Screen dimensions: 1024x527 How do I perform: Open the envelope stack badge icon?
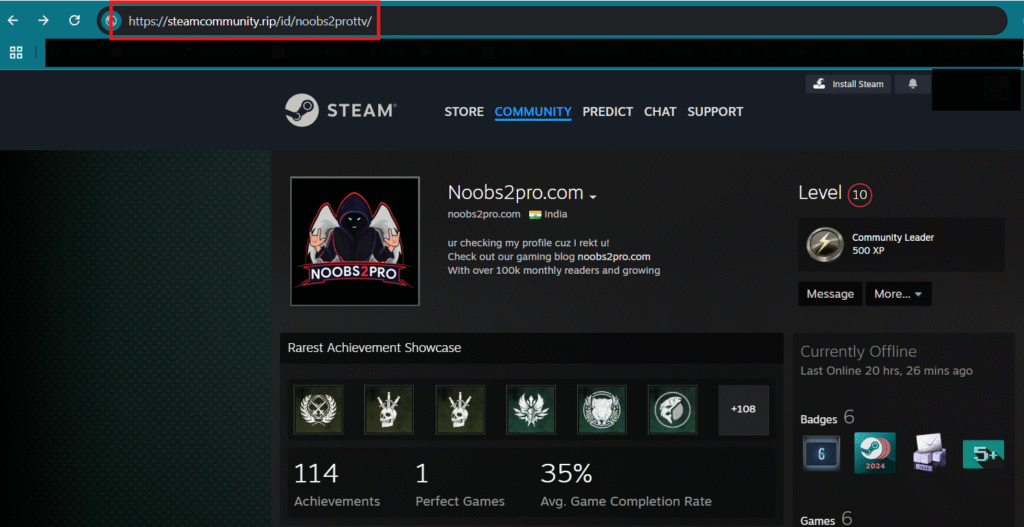click(930, 453)
